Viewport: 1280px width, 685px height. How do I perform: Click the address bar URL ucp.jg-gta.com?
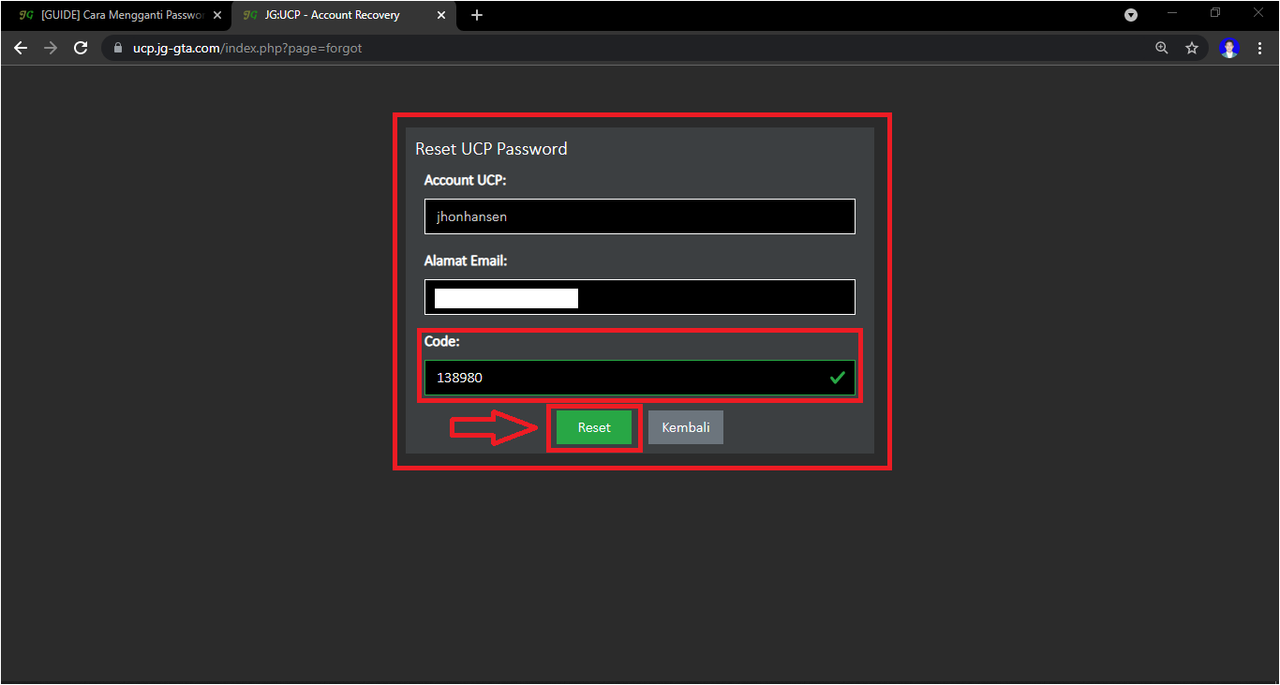(247, 48)
